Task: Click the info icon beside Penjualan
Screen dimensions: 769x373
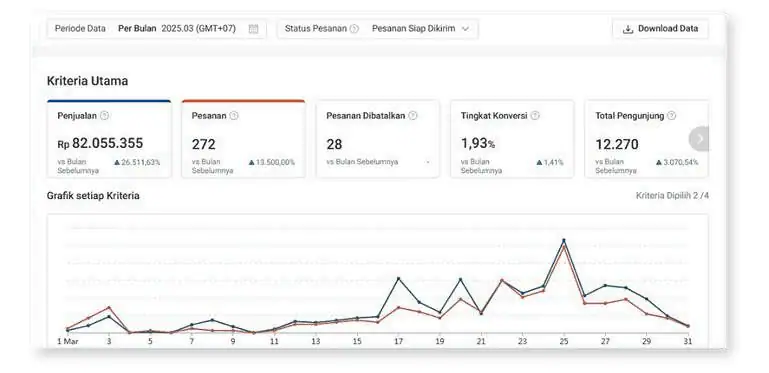Action: [x=104, y=116]
